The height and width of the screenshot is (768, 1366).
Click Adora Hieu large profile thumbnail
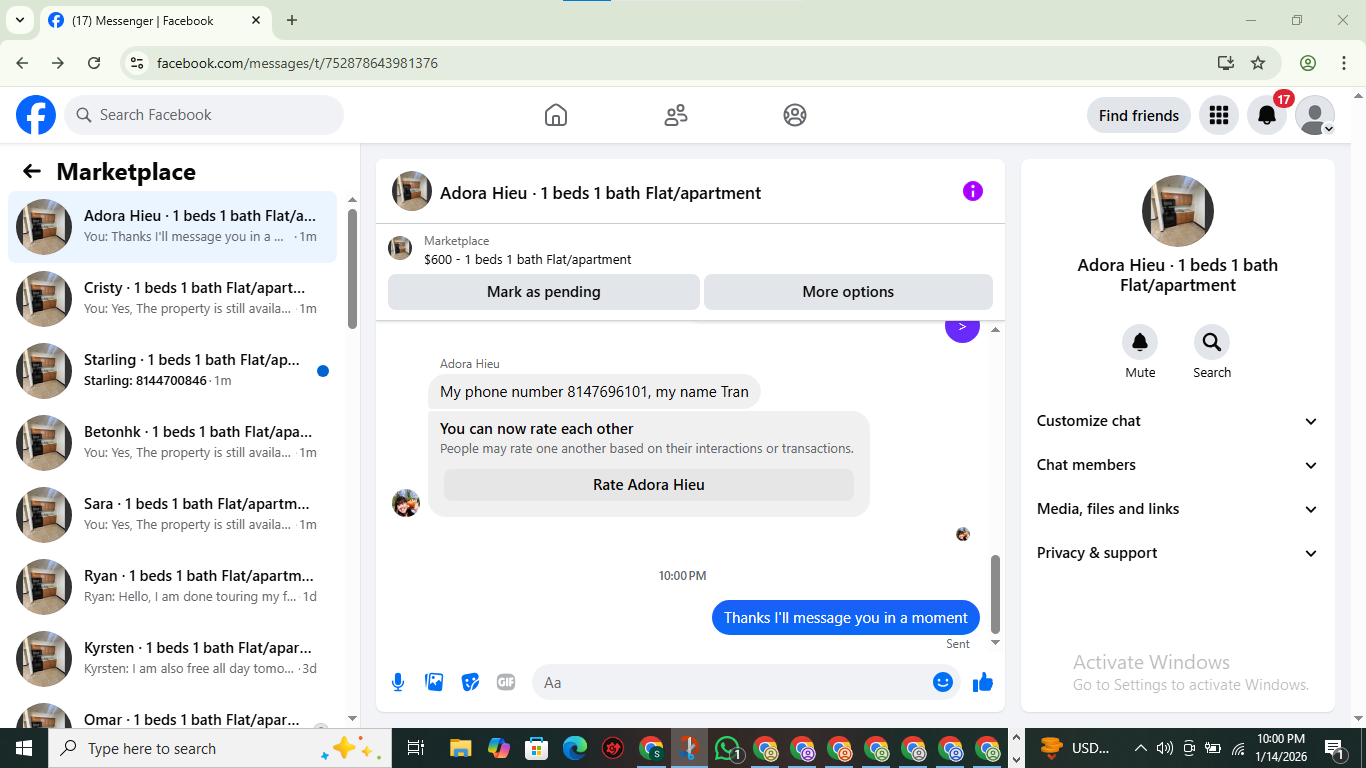tap(1178, 211)
